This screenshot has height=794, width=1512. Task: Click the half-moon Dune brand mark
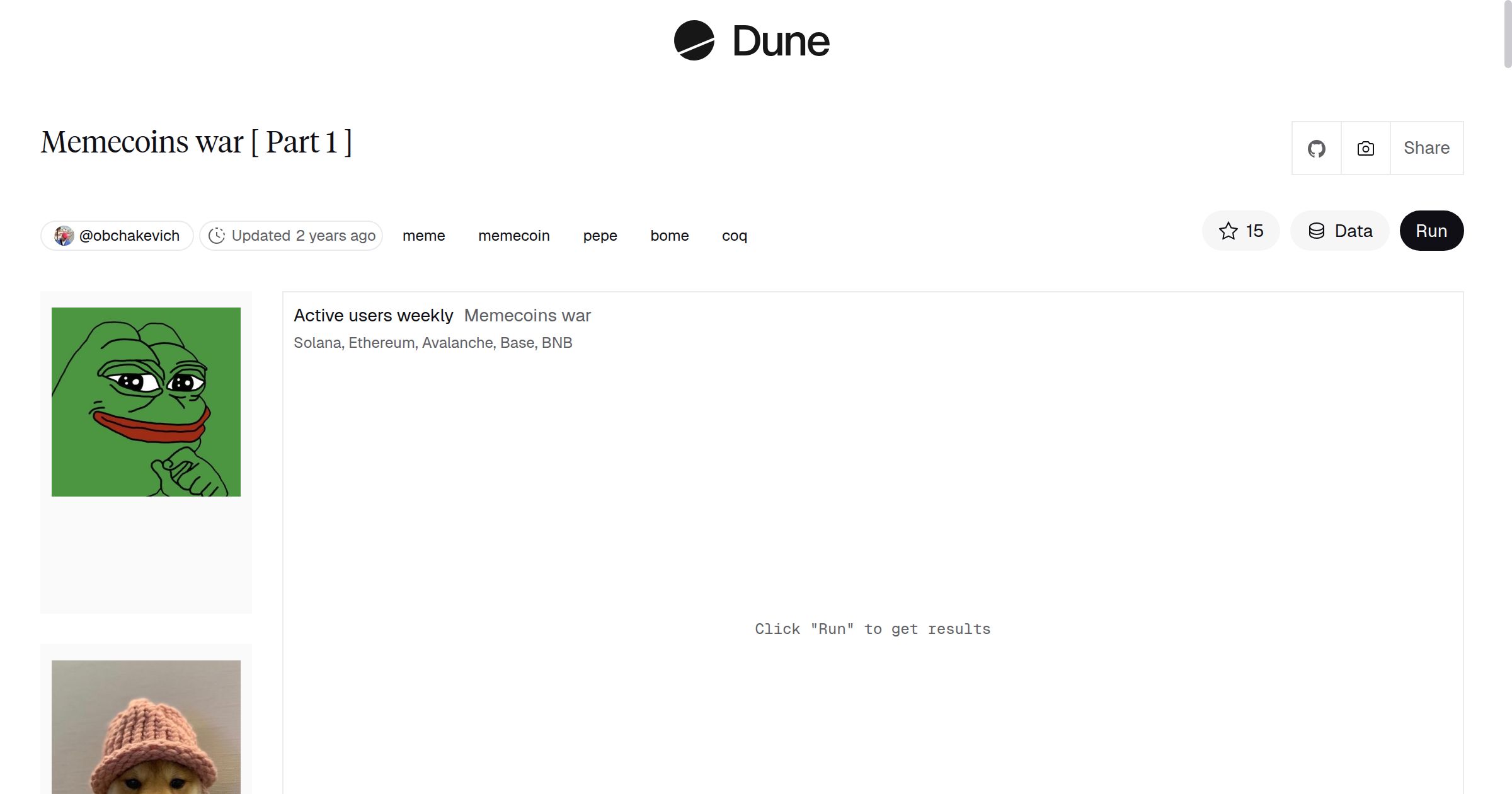tap(694, 42)
